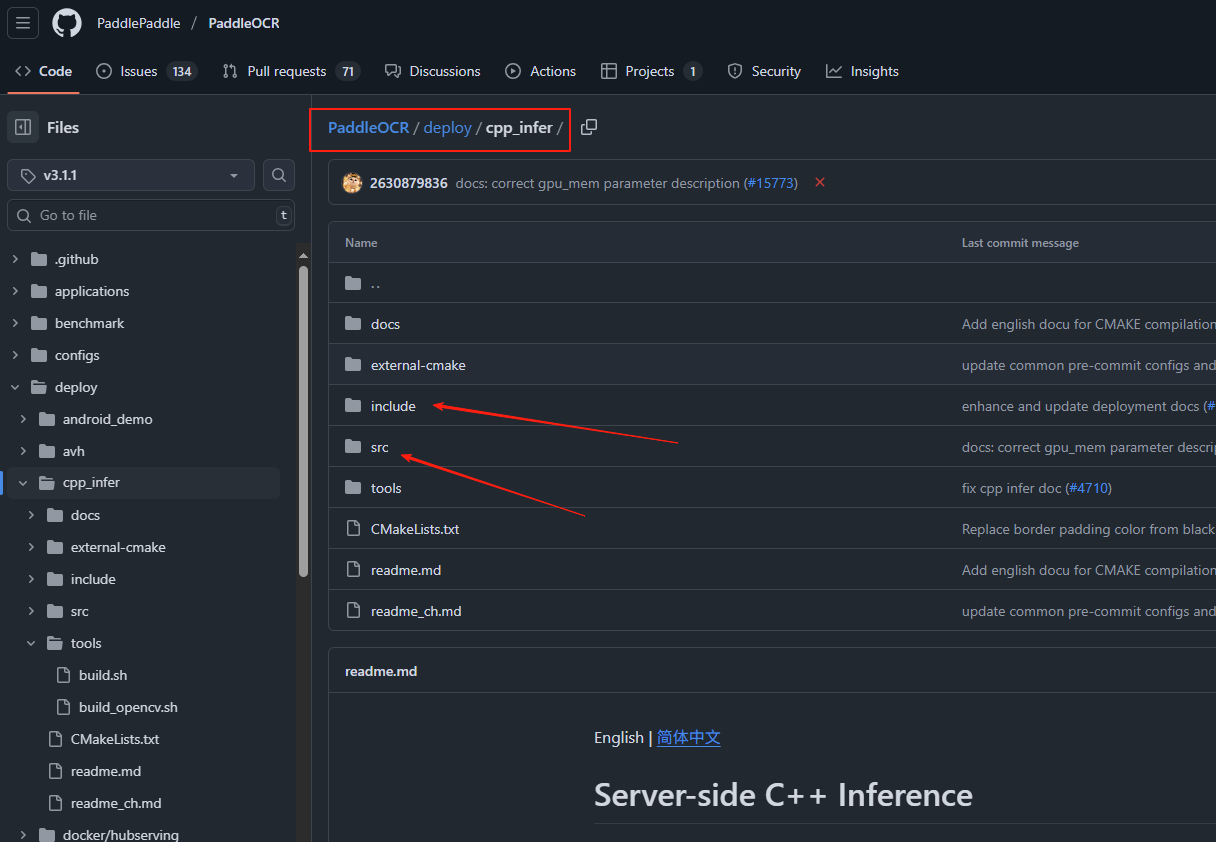Screen dimensions: 1216x842
Task: Click the Last commit message column header
Action: point(1020,243)
